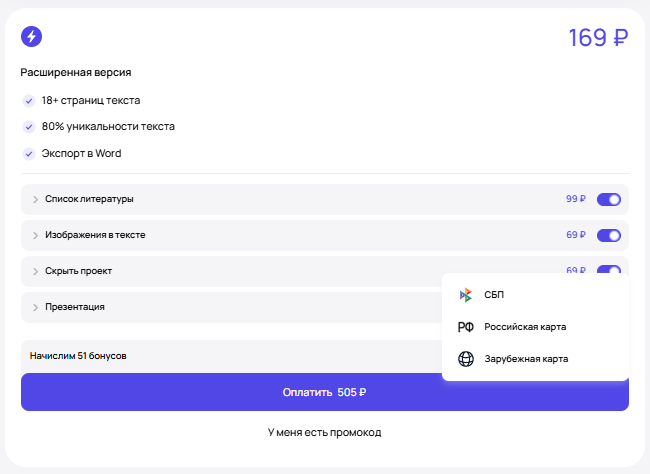Screen dimensions: 650x474
Task: Expand the Изображения в тексте chevron
Action: coord(35,235)
